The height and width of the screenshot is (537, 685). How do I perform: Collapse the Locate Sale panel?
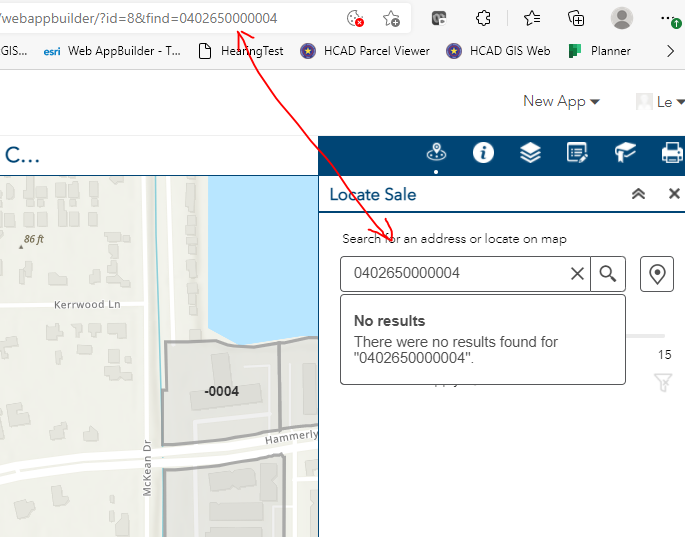tap(638, 194)
